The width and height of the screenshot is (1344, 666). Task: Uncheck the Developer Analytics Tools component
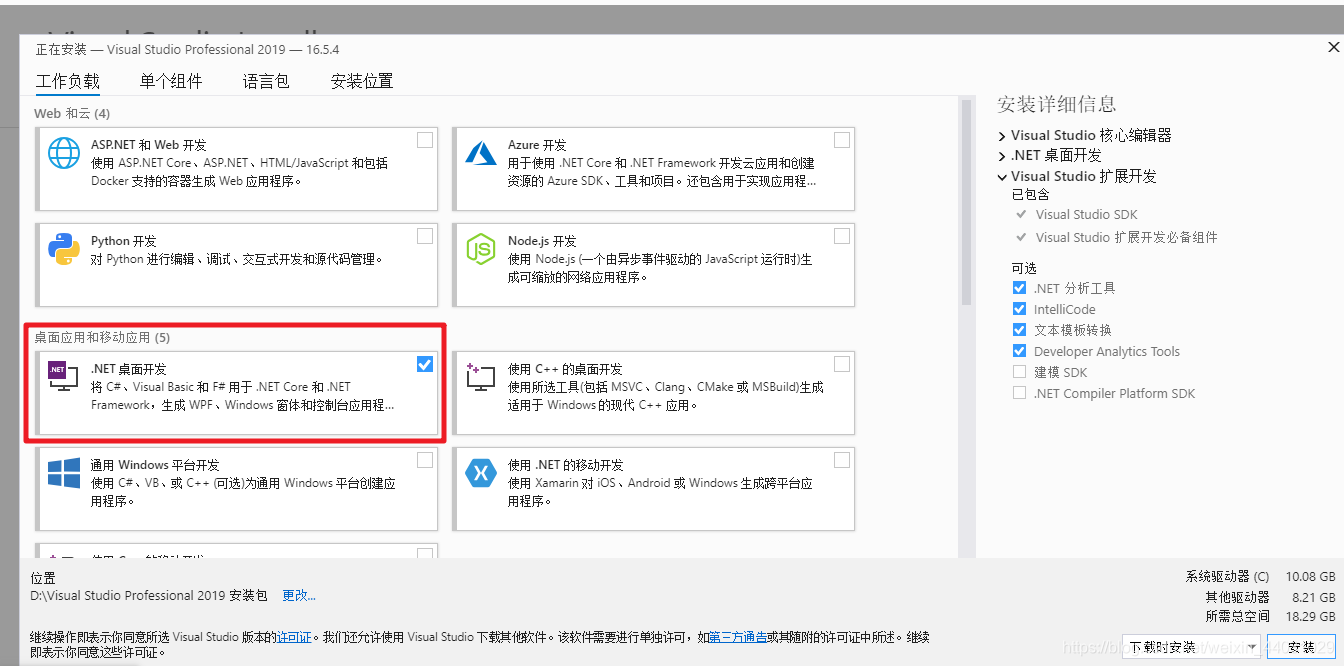1019,351
